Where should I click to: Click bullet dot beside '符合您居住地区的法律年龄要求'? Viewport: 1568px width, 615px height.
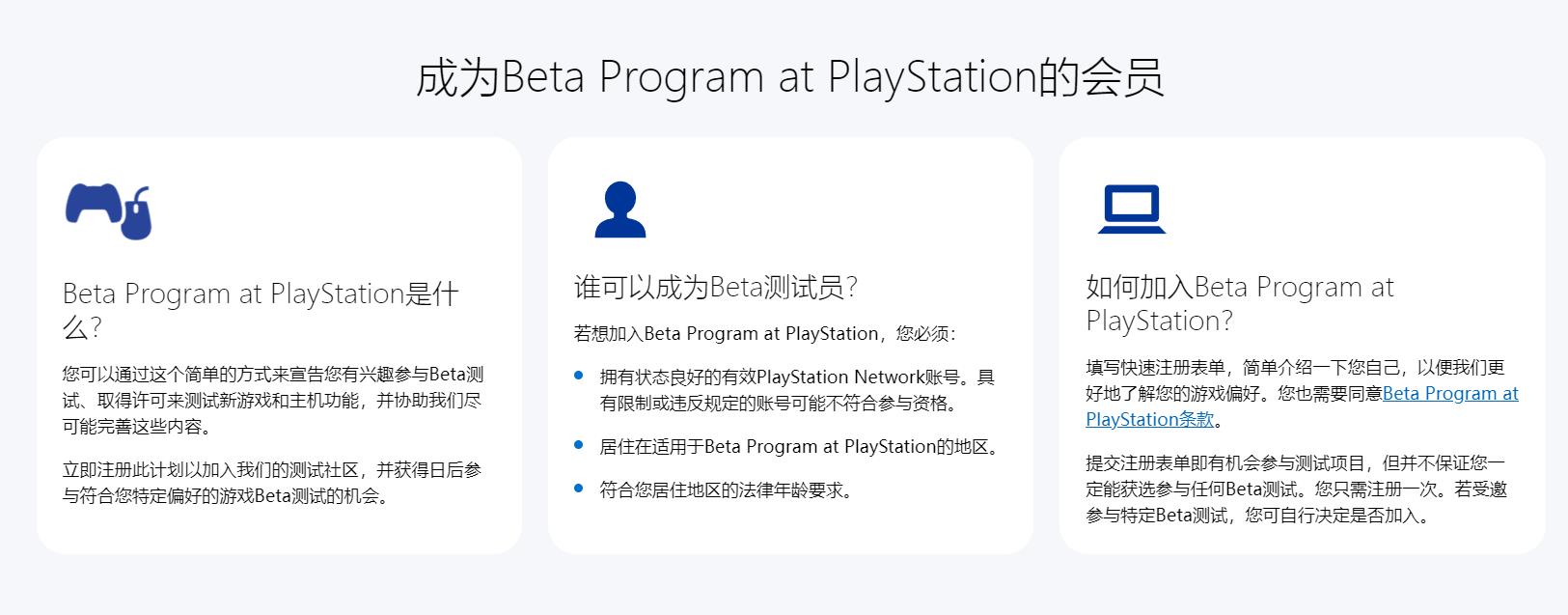coord(579,489)
